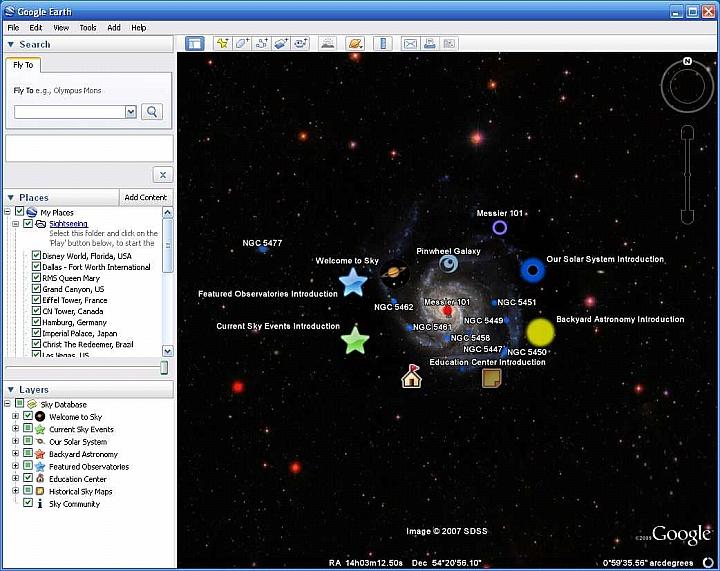Screen dimensions: 720x571
Task: Open the Sightseeing link
Action: (x=68, y=224)
